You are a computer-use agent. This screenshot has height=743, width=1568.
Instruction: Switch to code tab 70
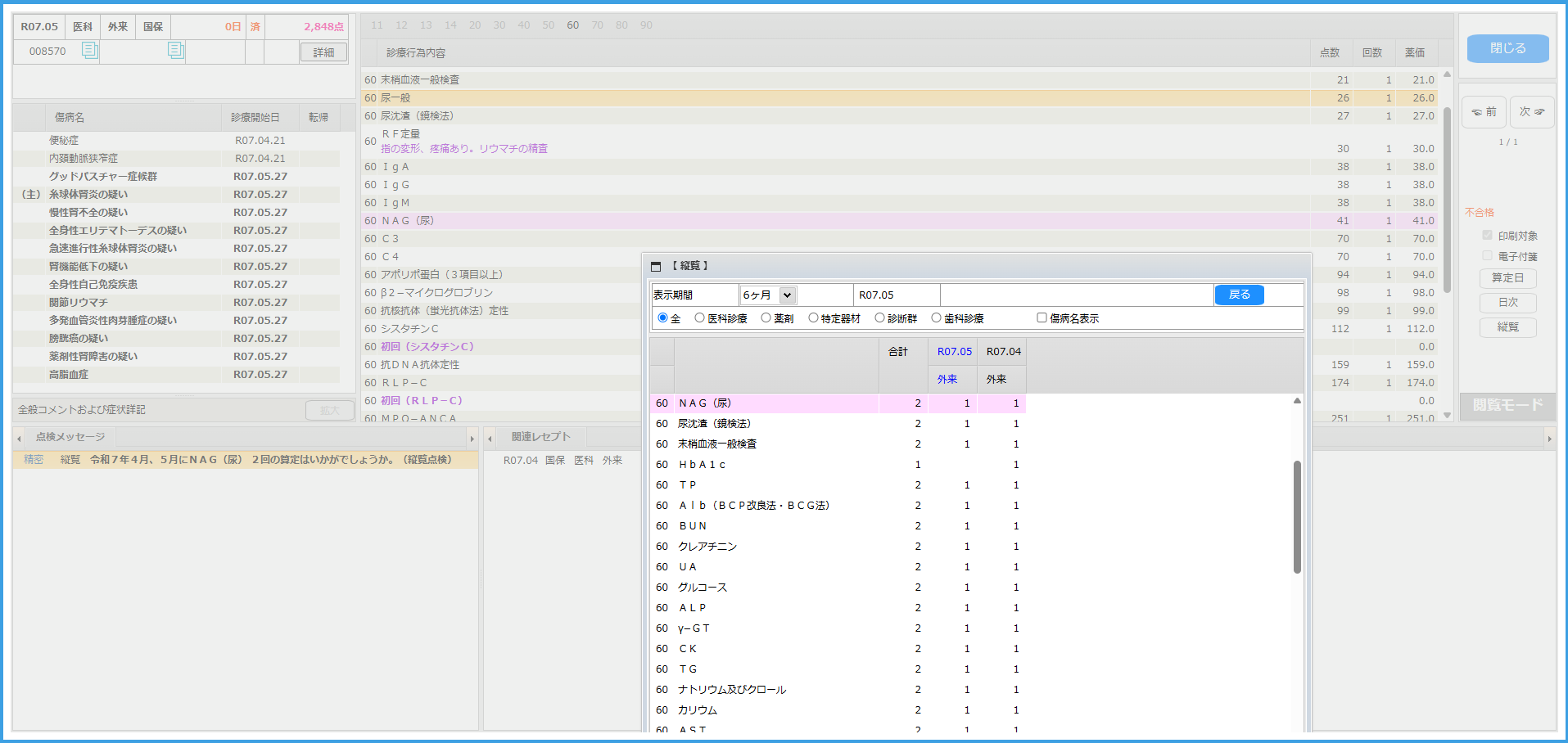pos(597,25)
